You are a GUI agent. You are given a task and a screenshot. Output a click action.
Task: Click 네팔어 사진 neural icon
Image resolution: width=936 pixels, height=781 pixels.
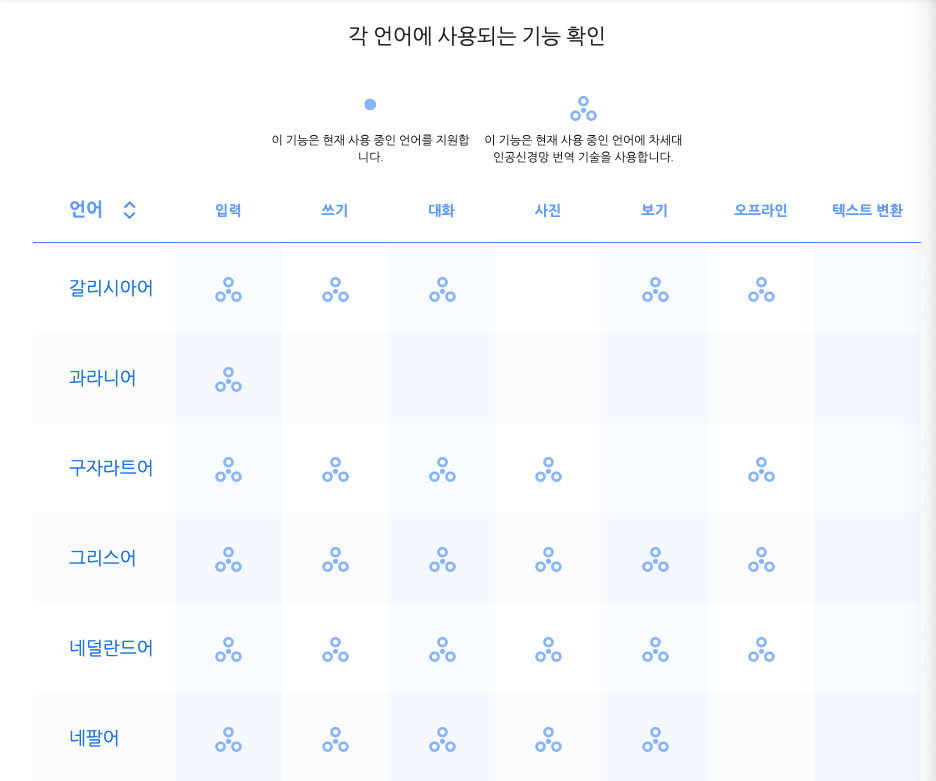[549, 740]
